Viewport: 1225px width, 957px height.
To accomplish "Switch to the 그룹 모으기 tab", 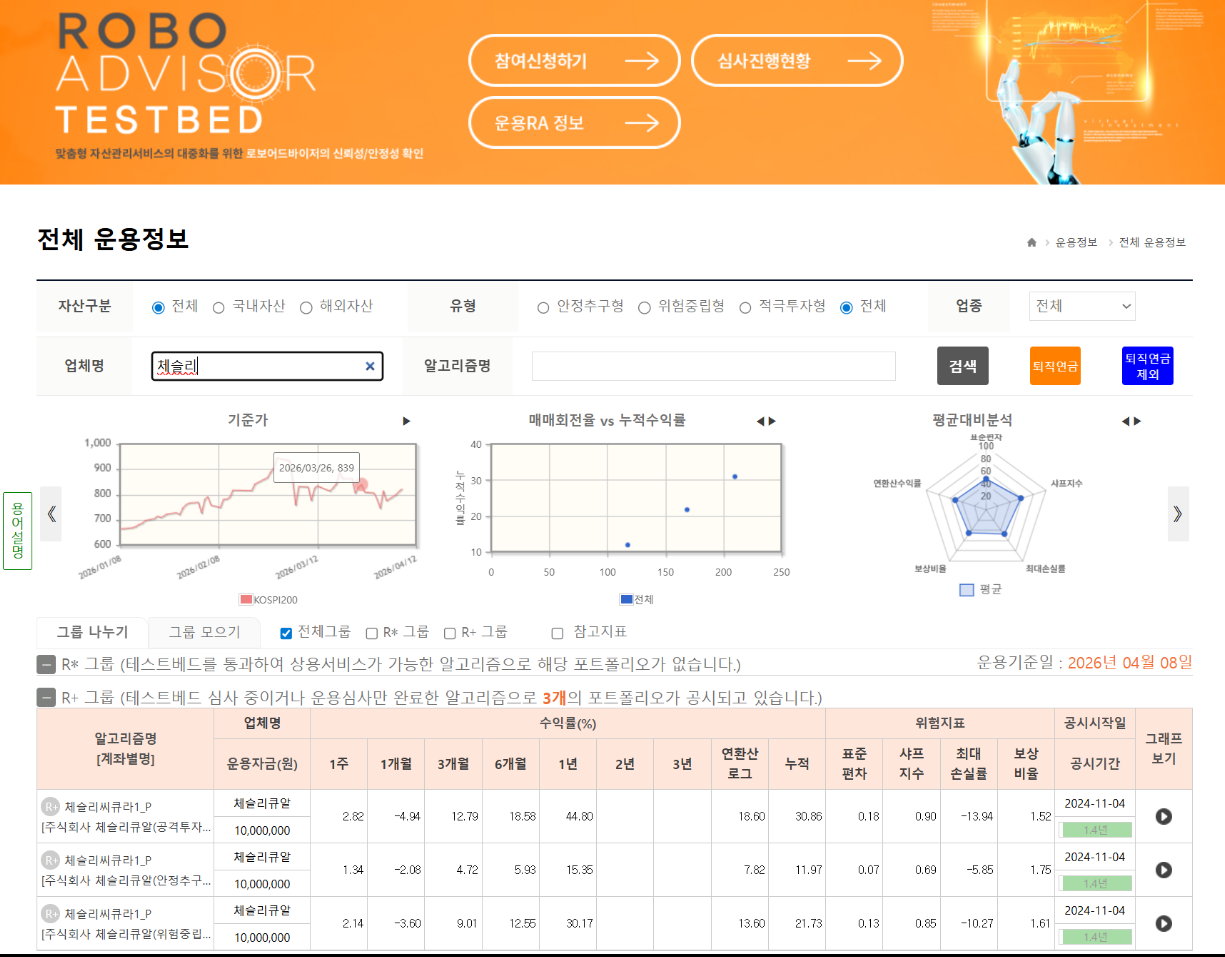I will (x=204, y=632).
